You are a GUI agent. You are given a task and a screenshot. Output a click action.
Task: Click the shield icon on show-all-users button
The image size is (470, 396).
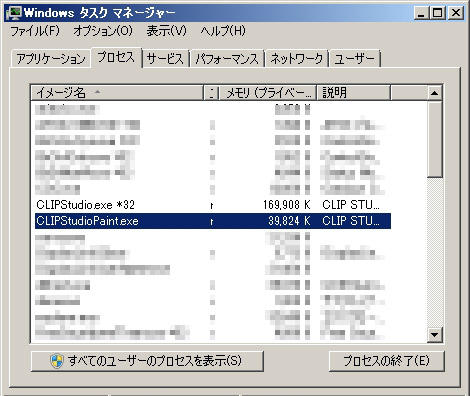(x=57, y=361)
